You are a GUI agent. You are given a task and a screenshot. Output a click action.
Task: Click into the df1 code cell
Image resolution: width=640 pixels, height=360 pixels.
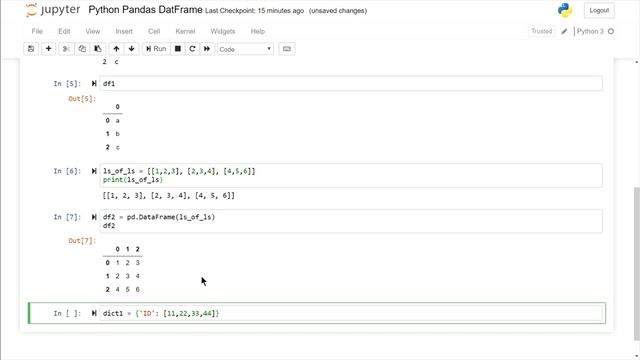point(351,84)
